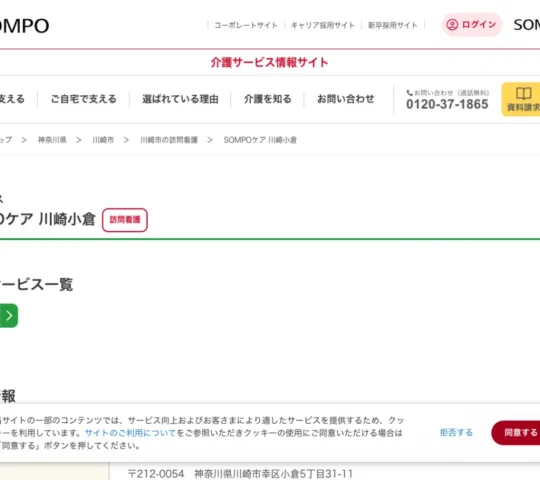Click the 資料請求 book icon button
This screenshot has height=480, width=540.
pyautogui.click(x=521, y=100)
